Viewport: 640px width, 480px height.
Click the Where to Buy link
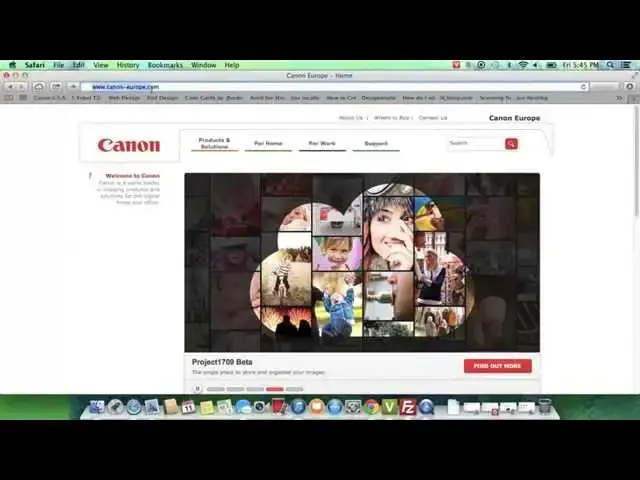pos(391,118)
